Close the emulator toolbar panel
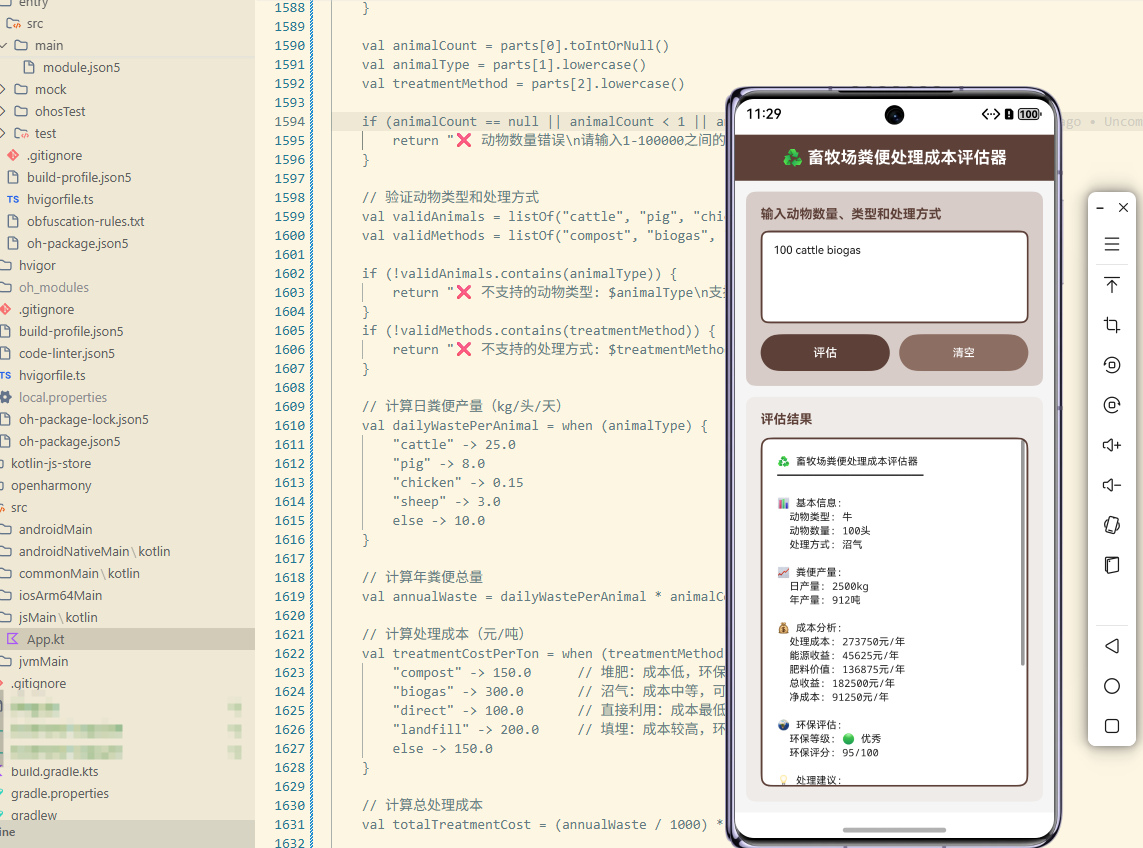This screenshot has height=848, width=1143. tap(1123, 208)
